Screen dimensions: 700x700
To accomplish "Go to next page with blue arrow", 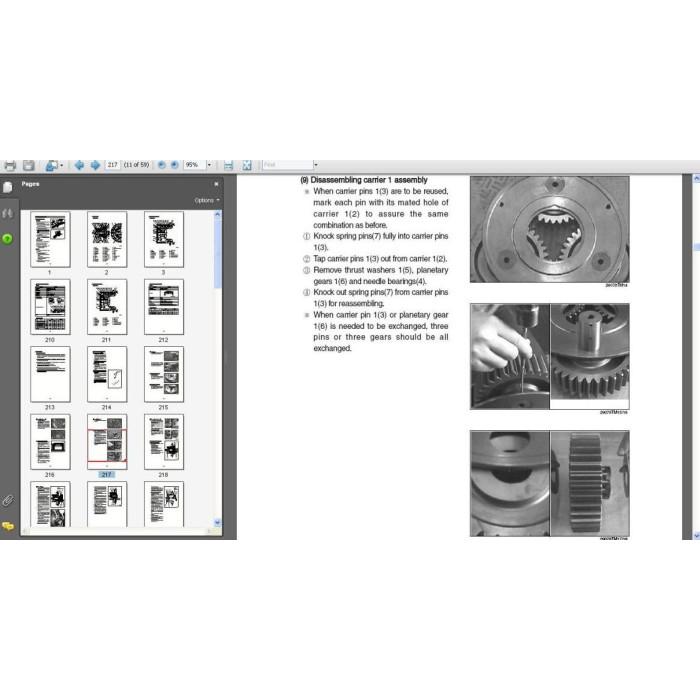I will pos(95,165).
